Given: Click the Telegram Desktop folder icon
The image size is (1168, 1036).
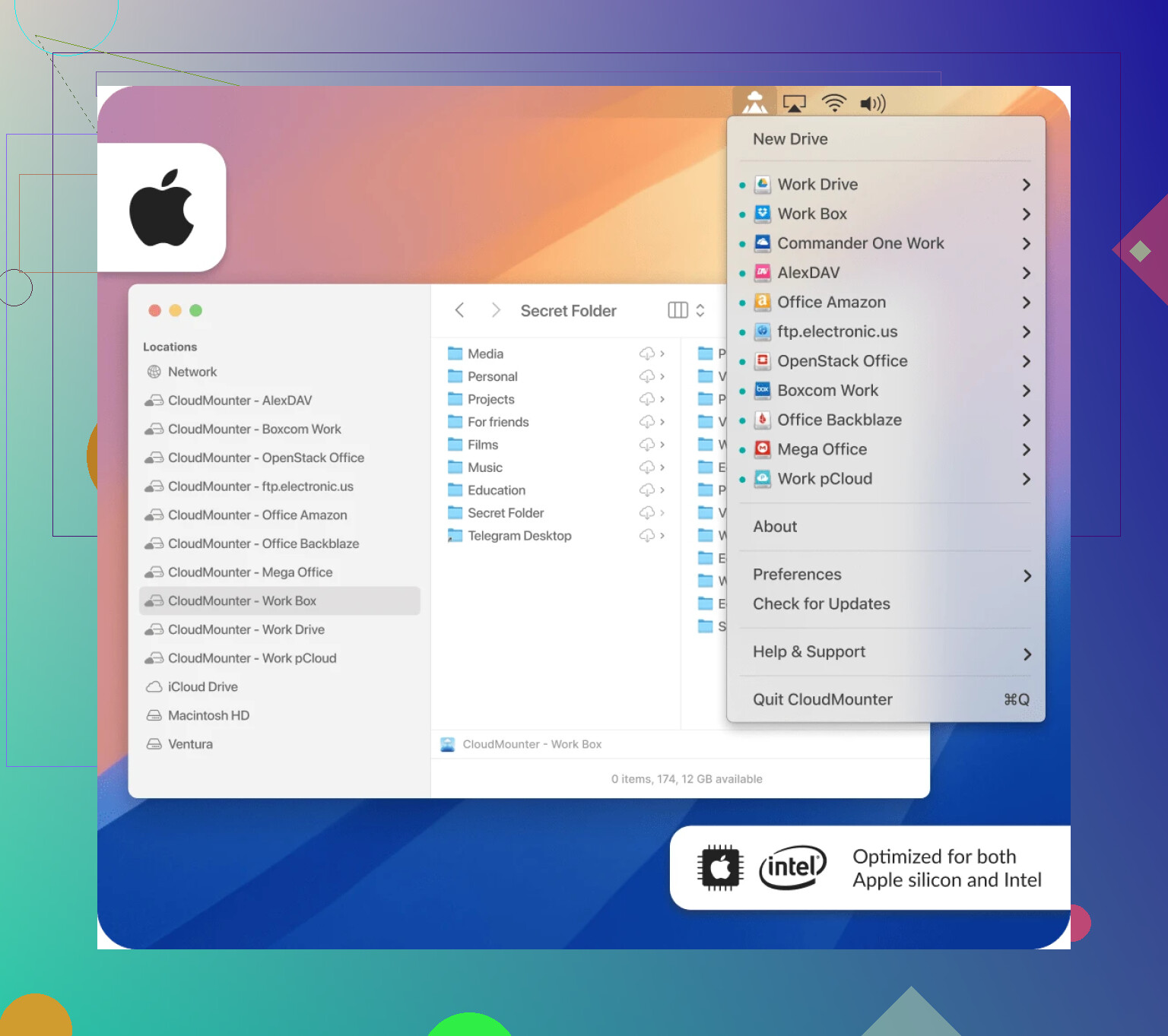Looking at the screenshot, I should point(455,536).
